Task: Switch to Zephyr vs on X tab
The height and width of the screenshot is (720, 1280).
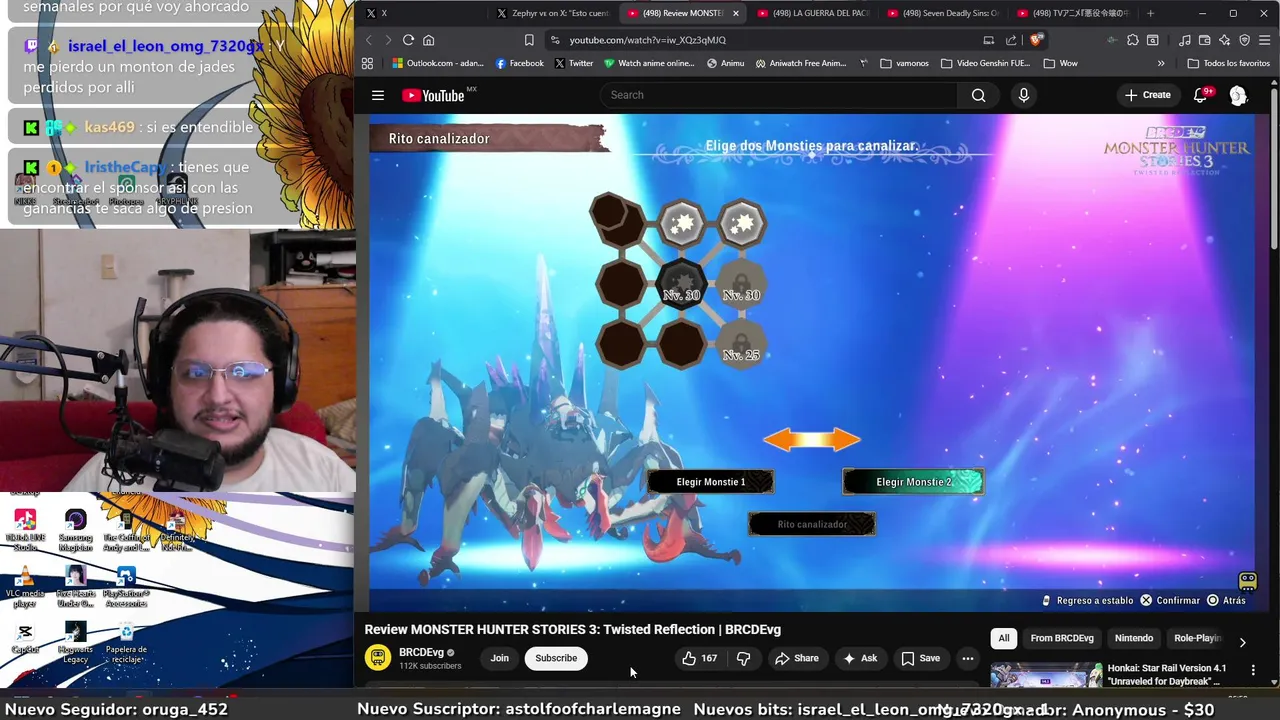Action: tap(555, 13)
